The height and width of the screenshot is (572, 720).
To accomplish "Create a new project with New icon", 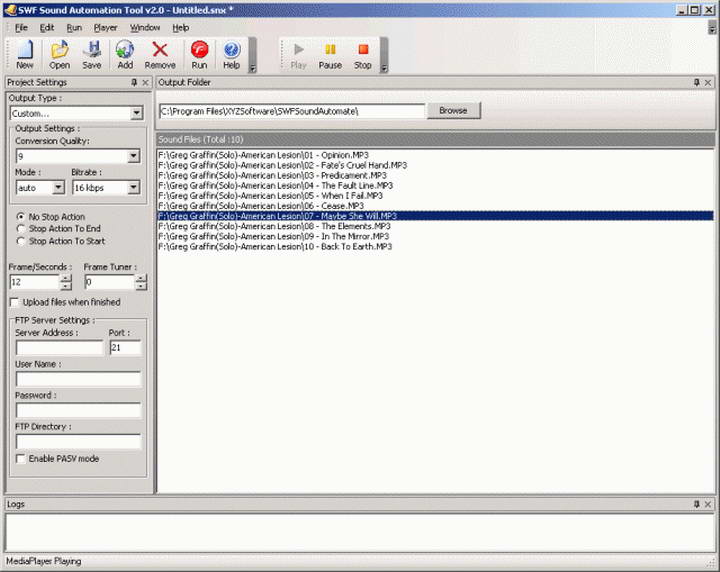I will pos(25,55).
